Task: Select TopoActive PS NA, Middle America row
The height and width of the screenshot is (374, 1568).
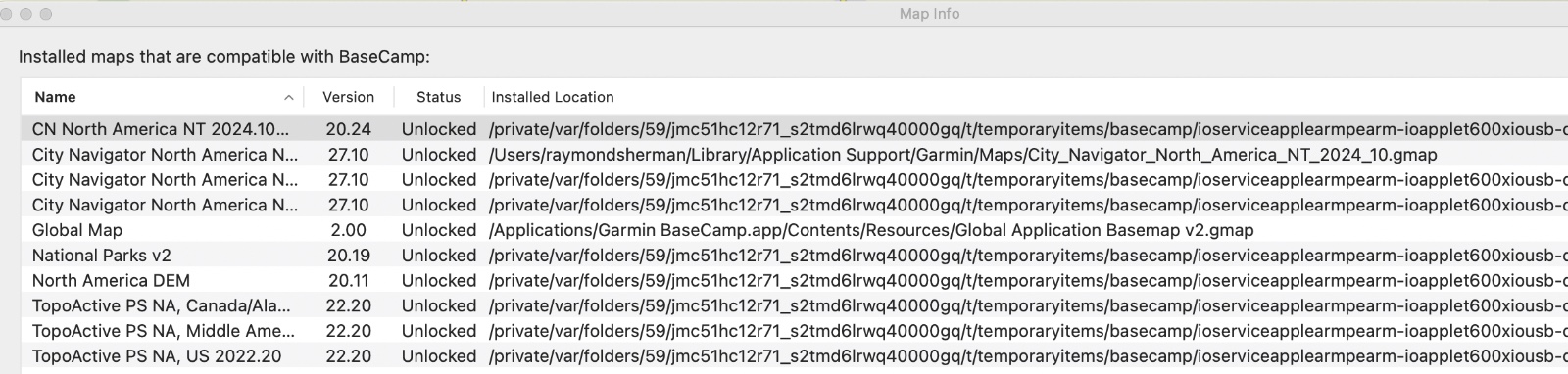Action: click(794, 331)
